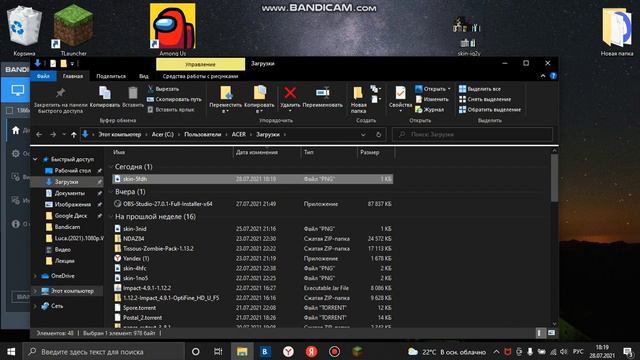Switch to the Home (Главная) tab
This screenshot has height=360, width=640.
pos(73,76)
